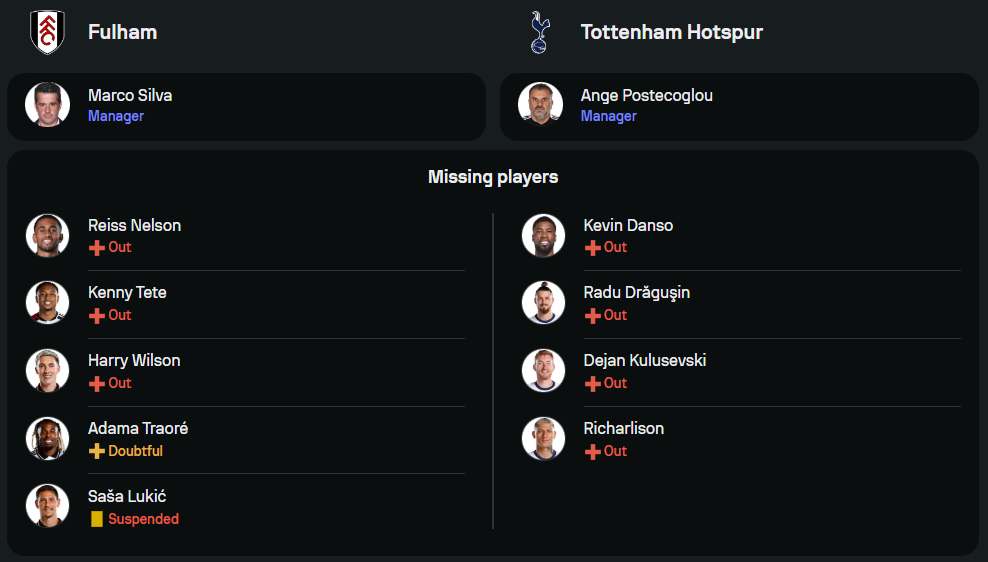The image size is (988, 562).
Task: Select Radu Drăgușin's player name
Action: click(636, 293)
